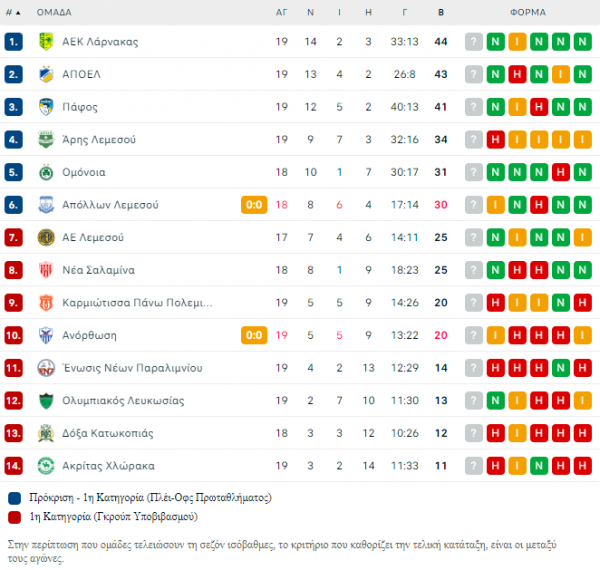Viewport: 600px width, 570px height.
Task: Sort table by the # position arrow
Action: [13, 12]
